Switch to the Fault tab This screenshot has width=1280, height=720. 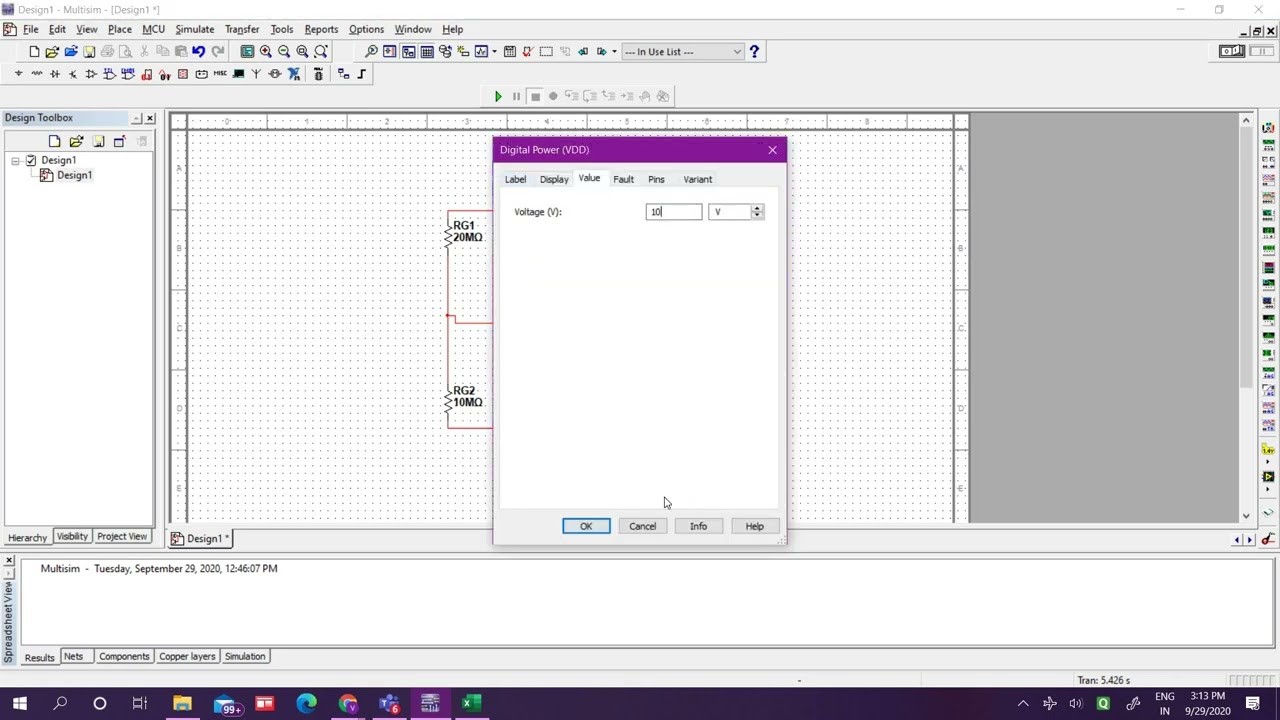[623, 180]
